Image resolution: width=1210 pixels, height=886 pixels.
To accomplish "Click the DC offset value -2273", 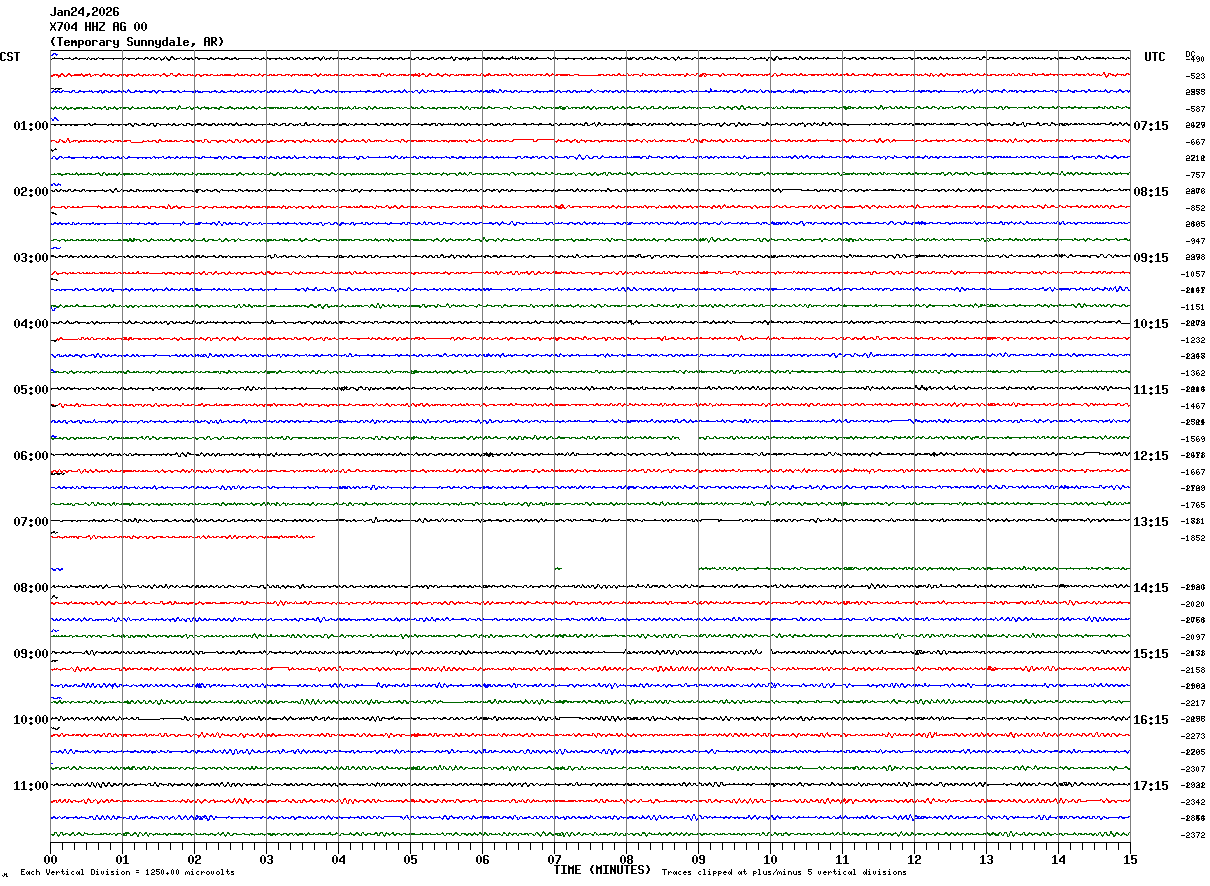I will coord(1194,736).
